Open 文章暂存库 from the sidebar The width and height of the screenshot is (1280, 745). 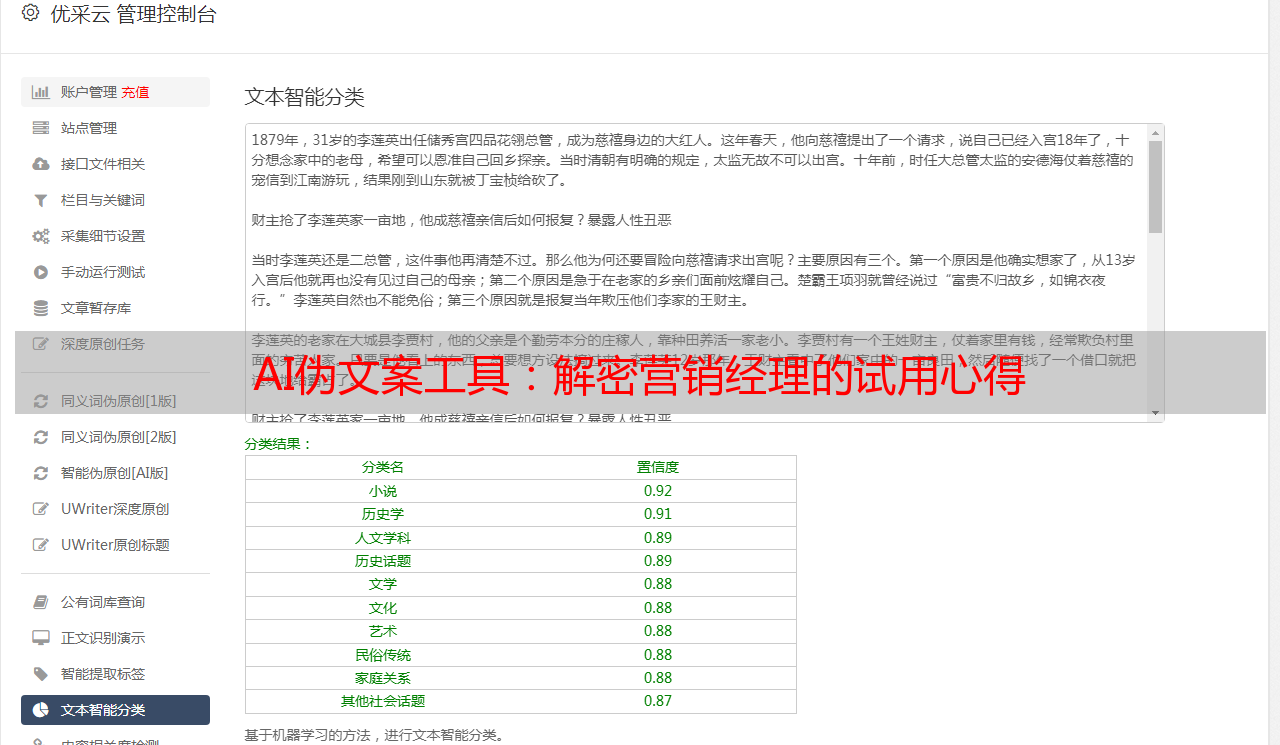[x=115, y=308]
